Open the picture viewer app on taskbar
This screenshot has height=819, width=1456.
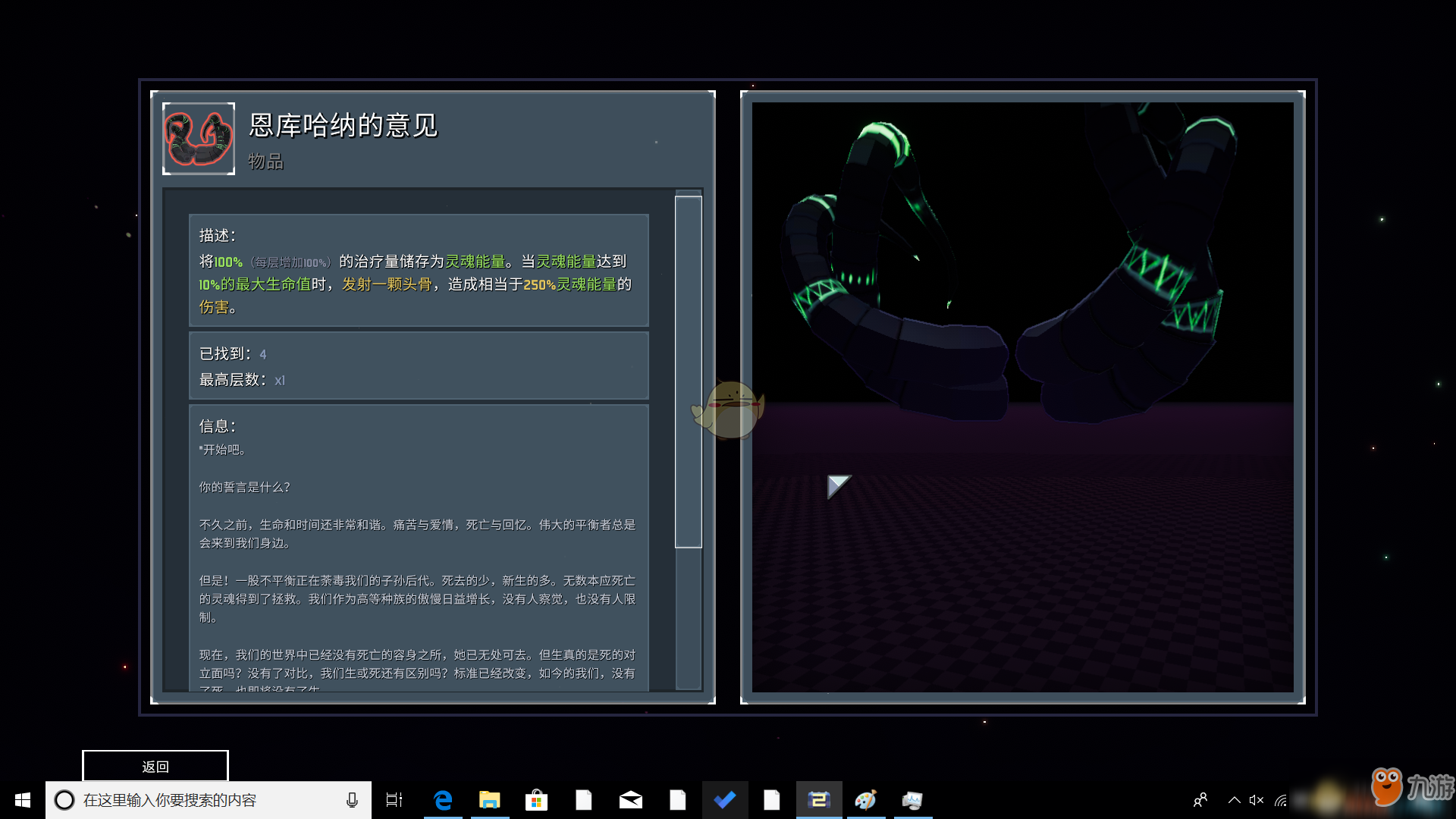(913, 800)
